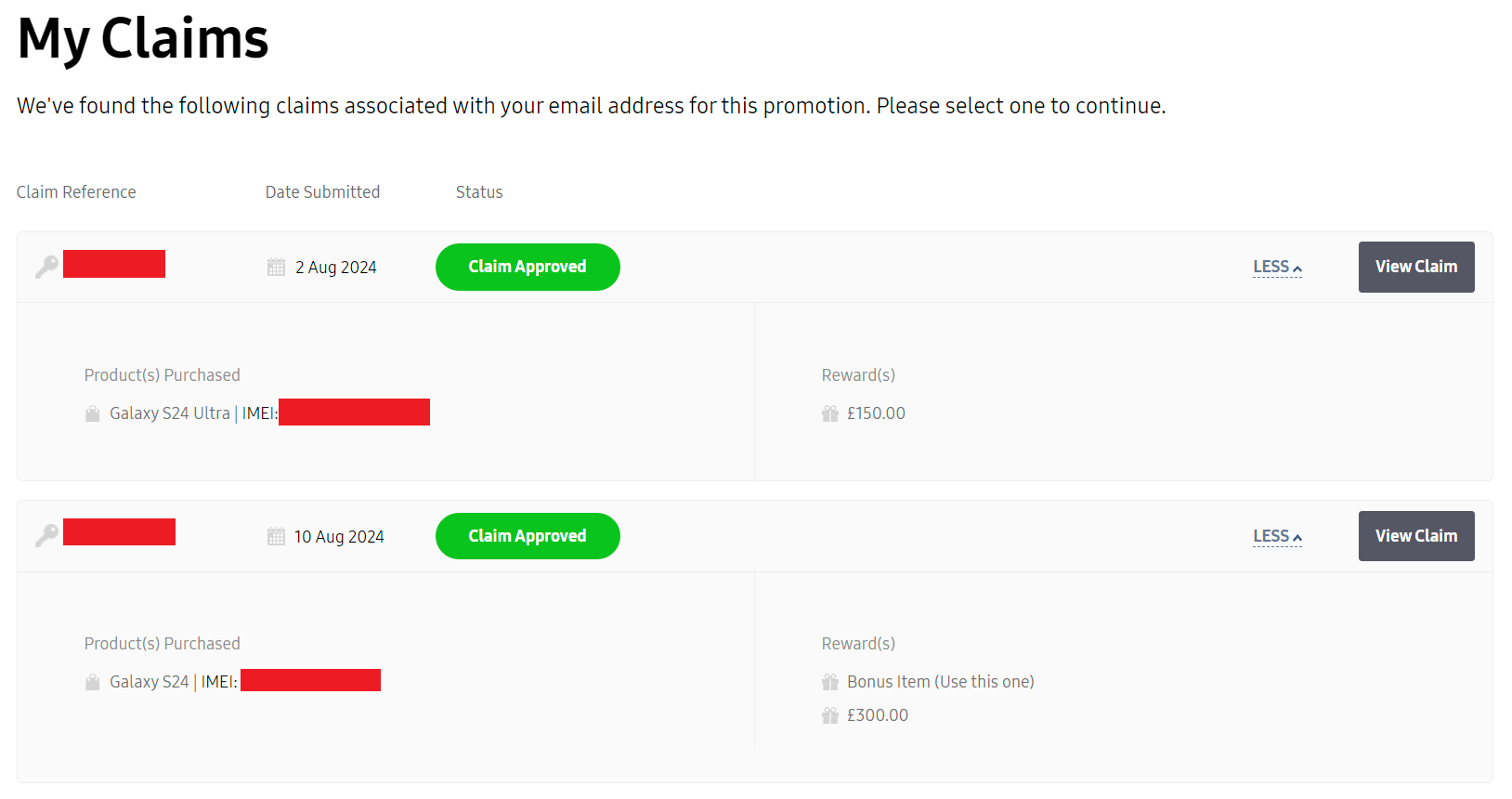Click the key icon on the 10 Aug 2024 claim
The width and height of the screenshot is (1512, 799).
click(46, 535)
